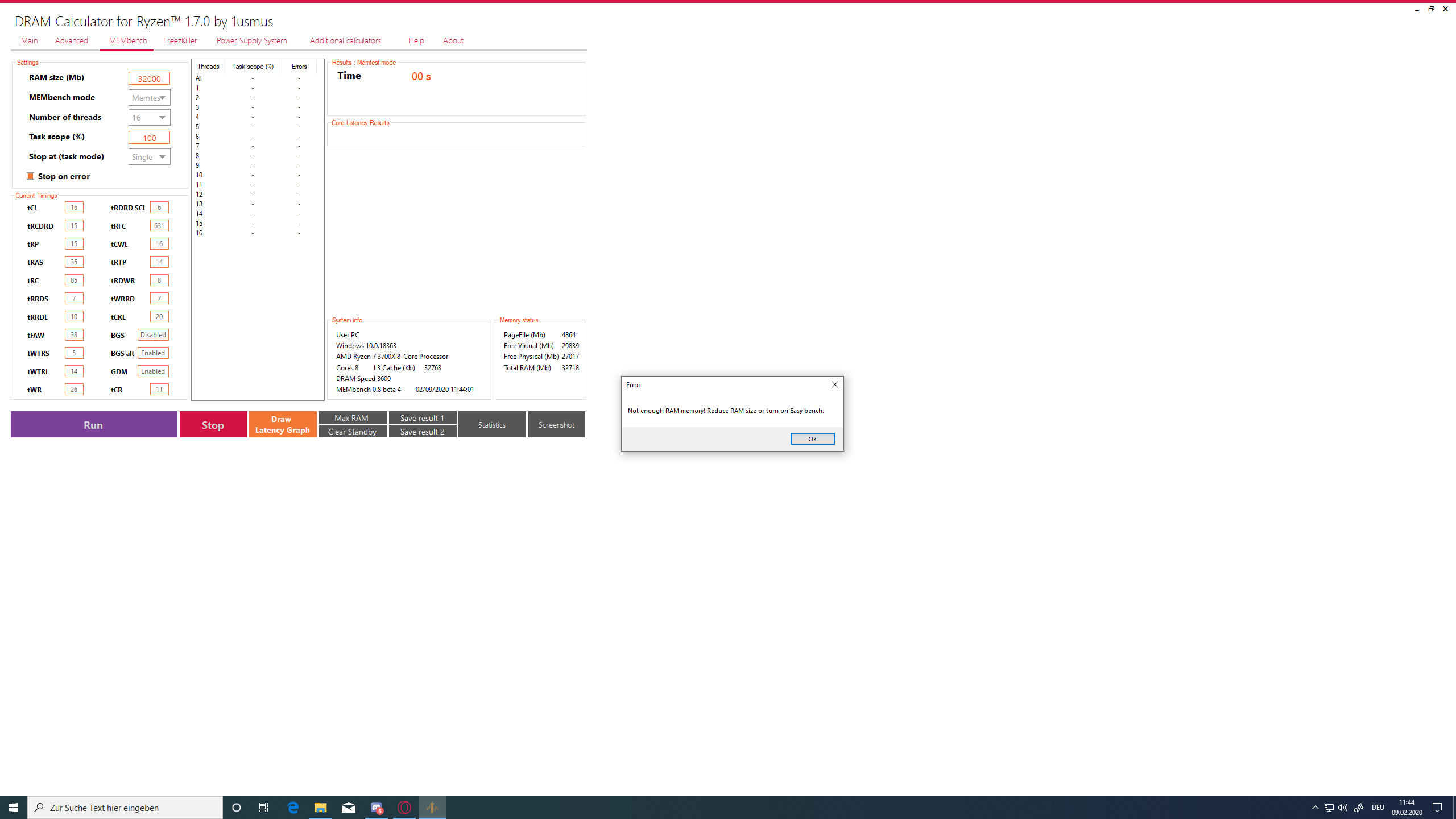Open Windows Ink Workspace pen icon
Viewport: 1456px width, 819px height.
pos(1359,808)
